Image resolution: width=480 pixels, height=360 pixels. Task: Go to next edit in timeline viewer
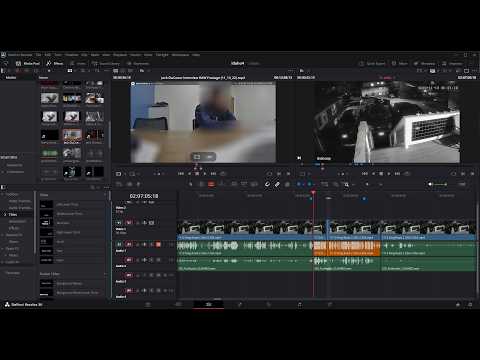[397, 174]
